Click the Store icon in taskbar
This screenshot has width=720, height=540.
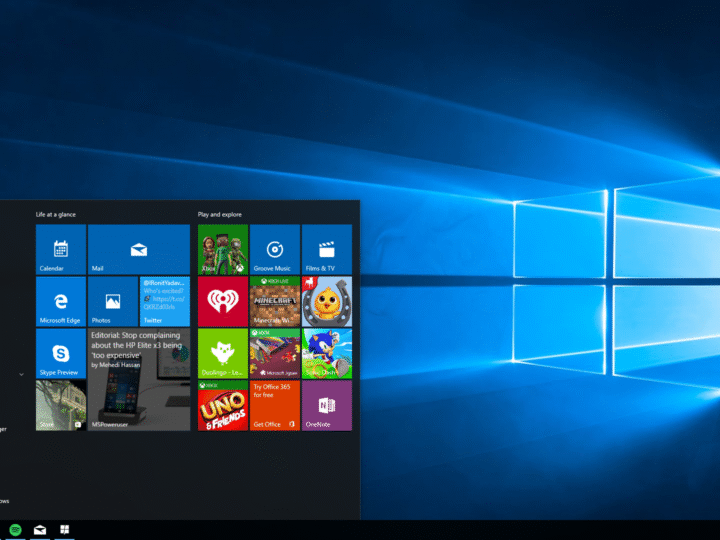(x=65, y=530)
